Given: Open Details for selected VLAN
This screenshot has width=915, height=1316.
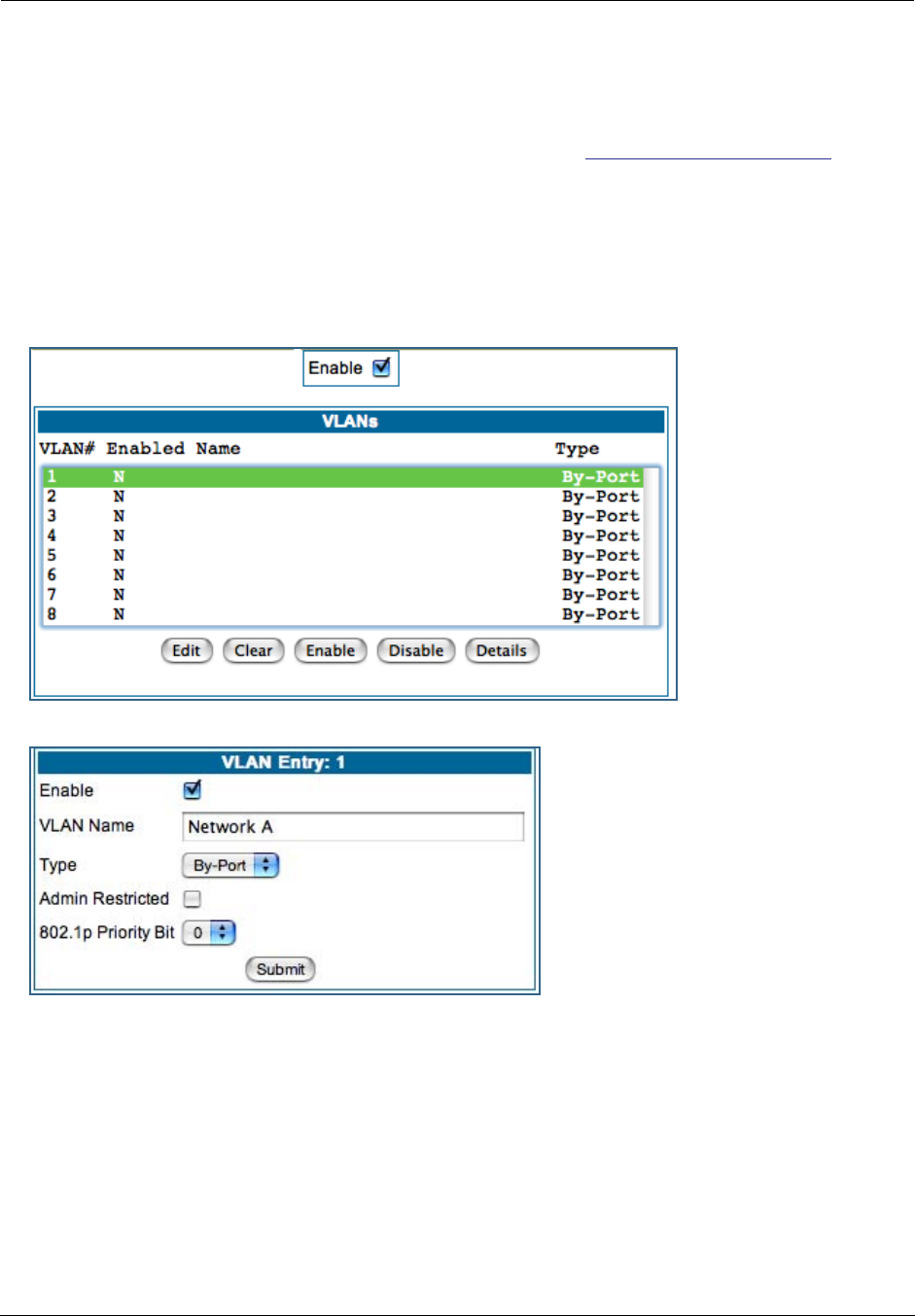Looking at the screenshot, I should coord(502,650).
